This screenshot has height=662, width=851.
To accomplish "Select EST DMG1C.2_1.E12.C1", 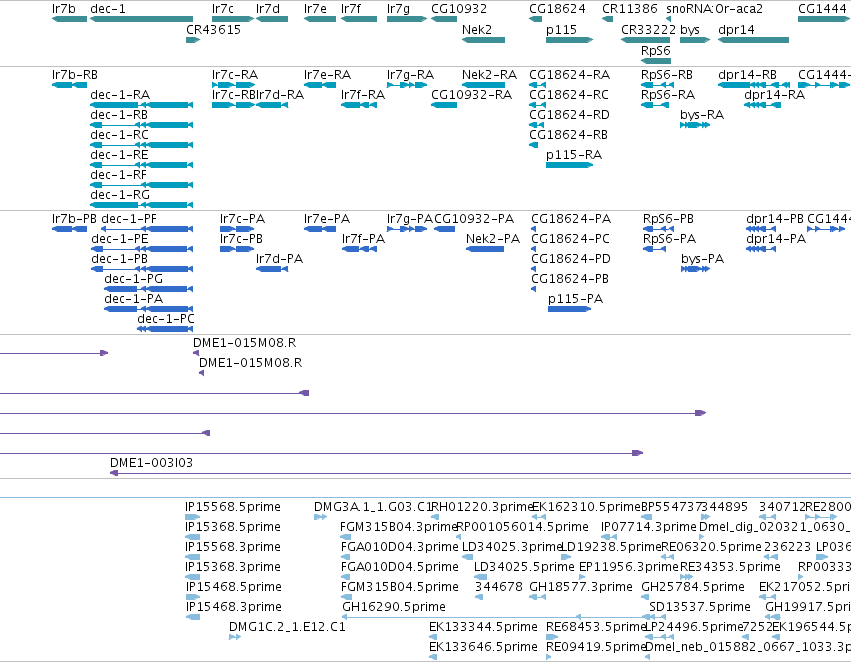I will click(x=234, y=636).
